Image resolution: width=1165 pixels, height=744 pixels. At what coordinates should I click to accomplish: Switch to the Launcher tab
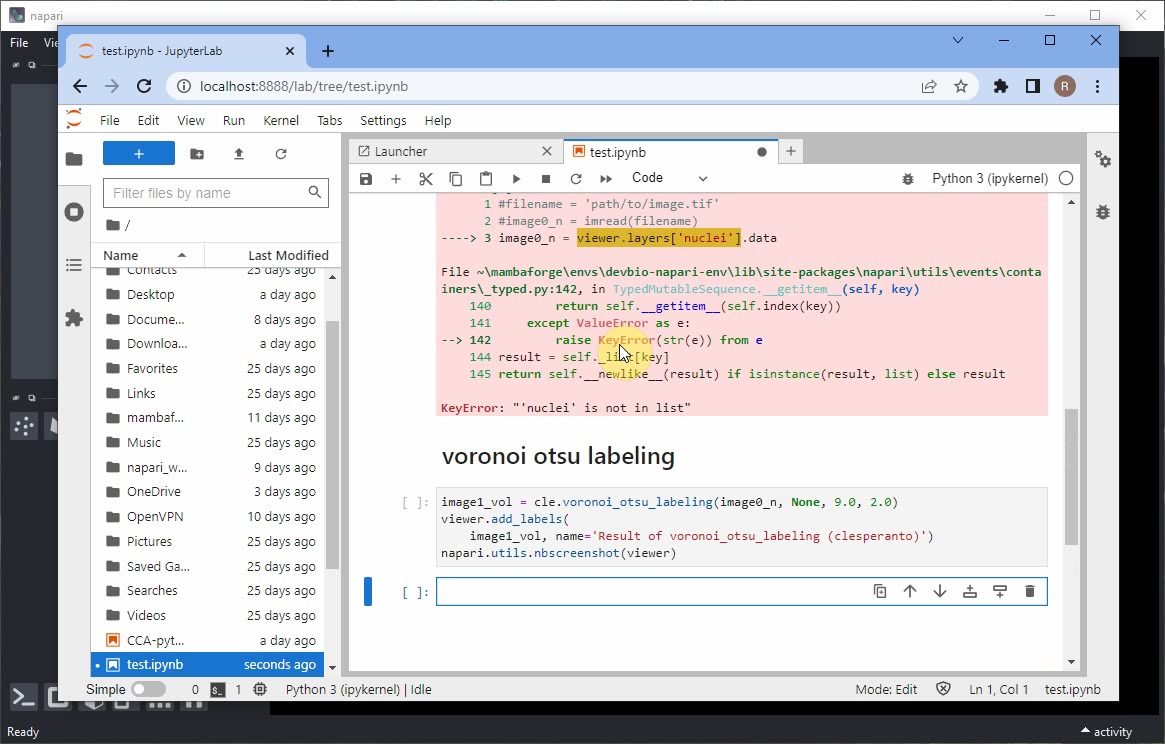click(x=401, y=152)
